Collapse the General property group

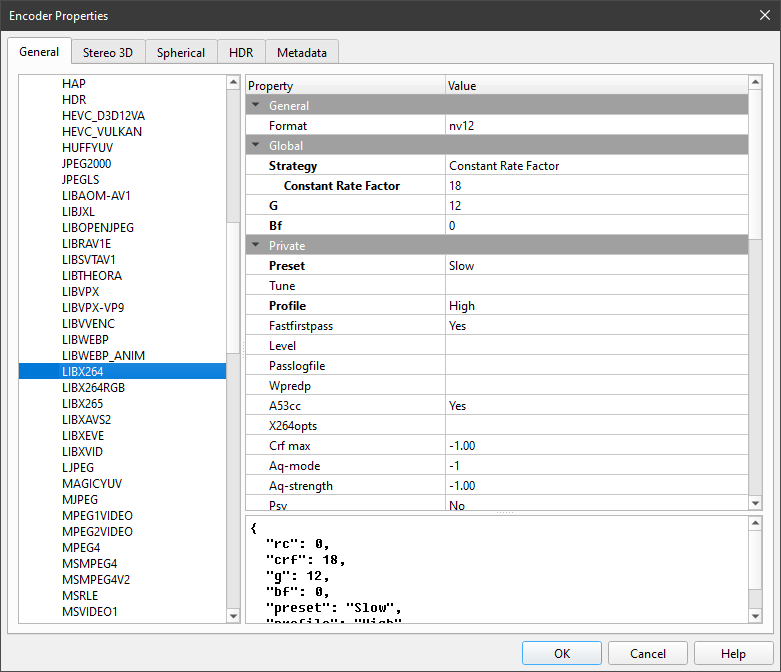tap(256, 106)
